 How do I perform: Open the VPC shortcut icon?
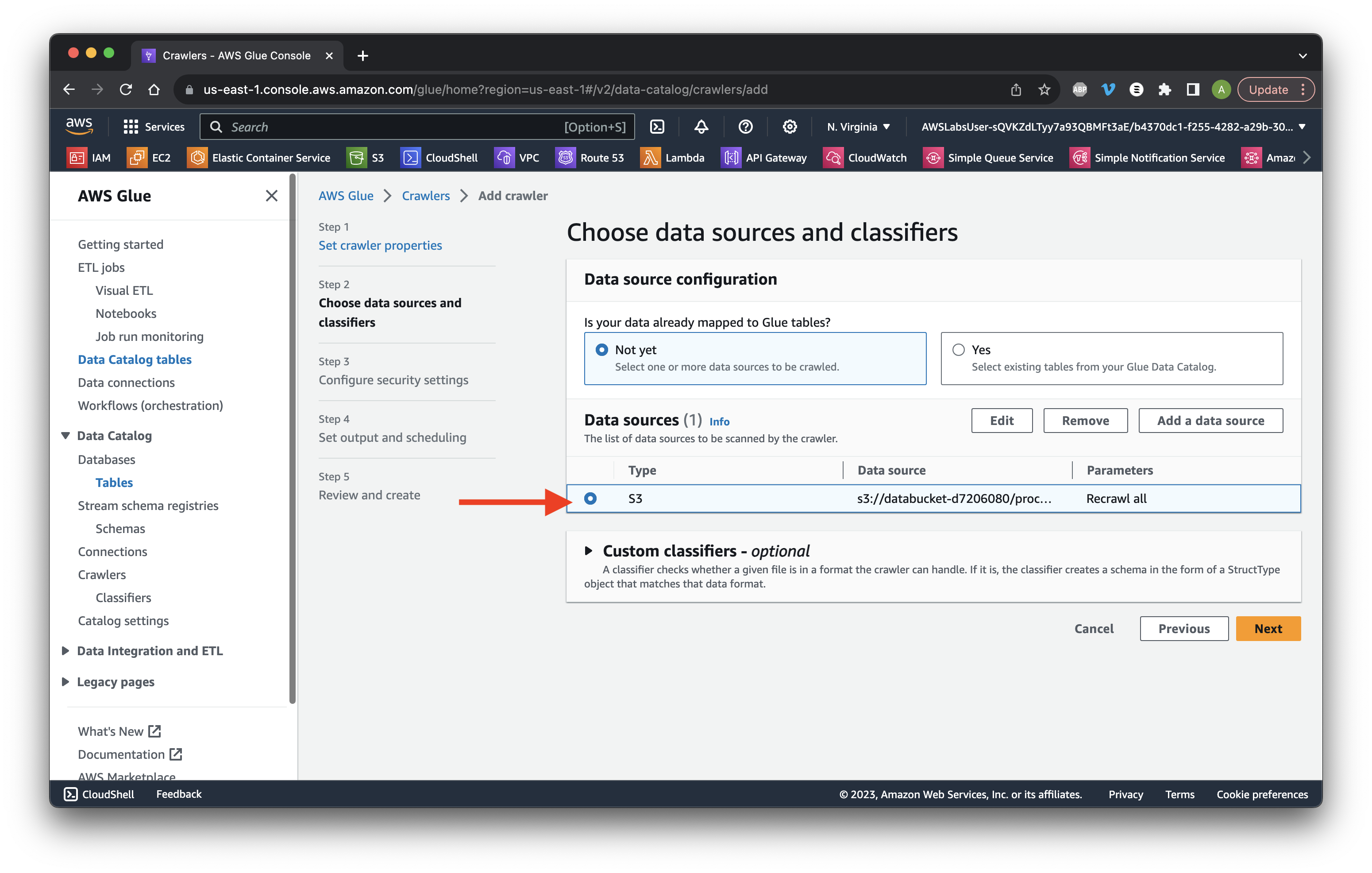coord(504,158)
